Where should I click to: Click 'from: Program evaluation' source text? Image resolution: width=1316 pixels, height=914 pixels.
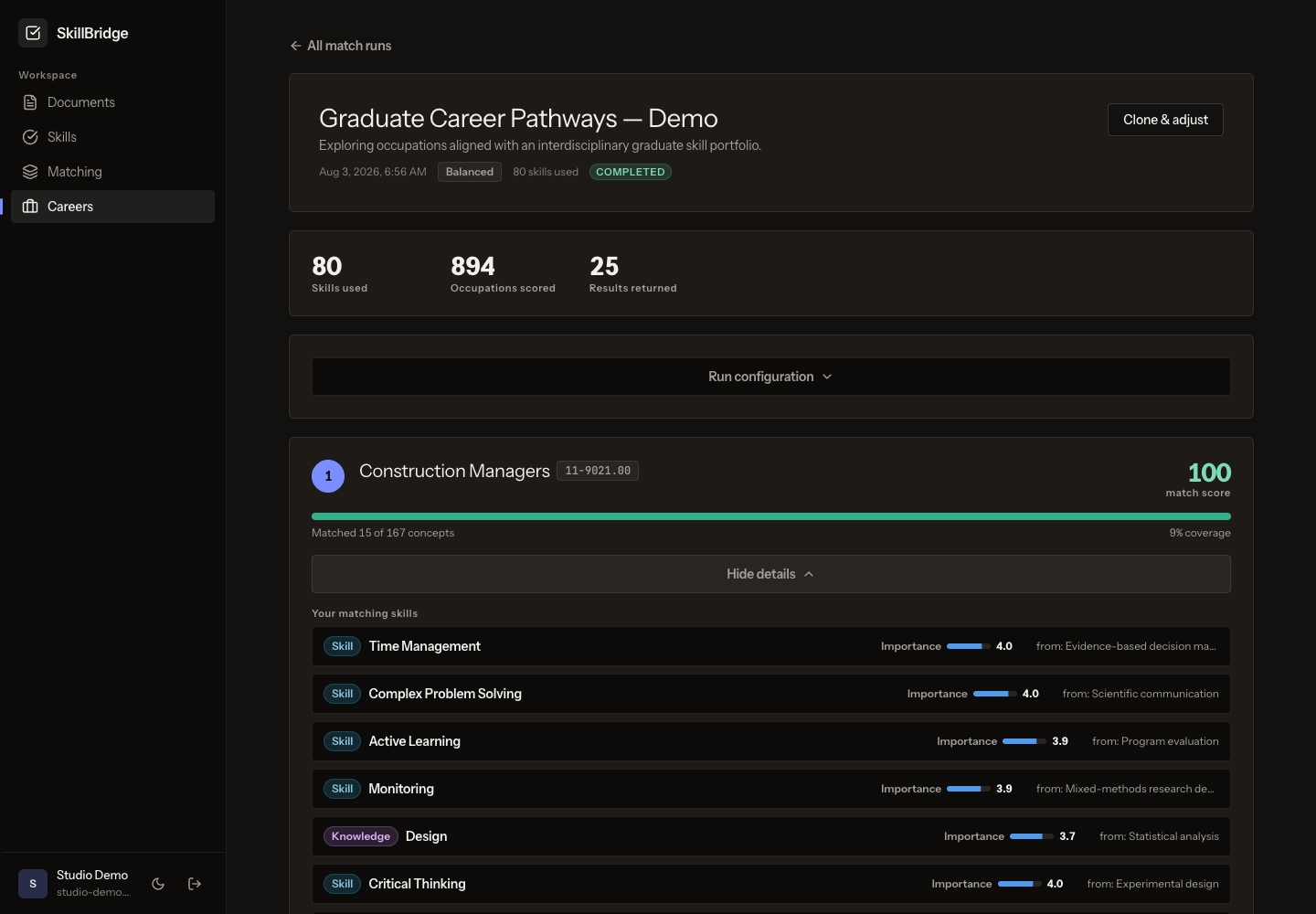[x=1155, y=741]
